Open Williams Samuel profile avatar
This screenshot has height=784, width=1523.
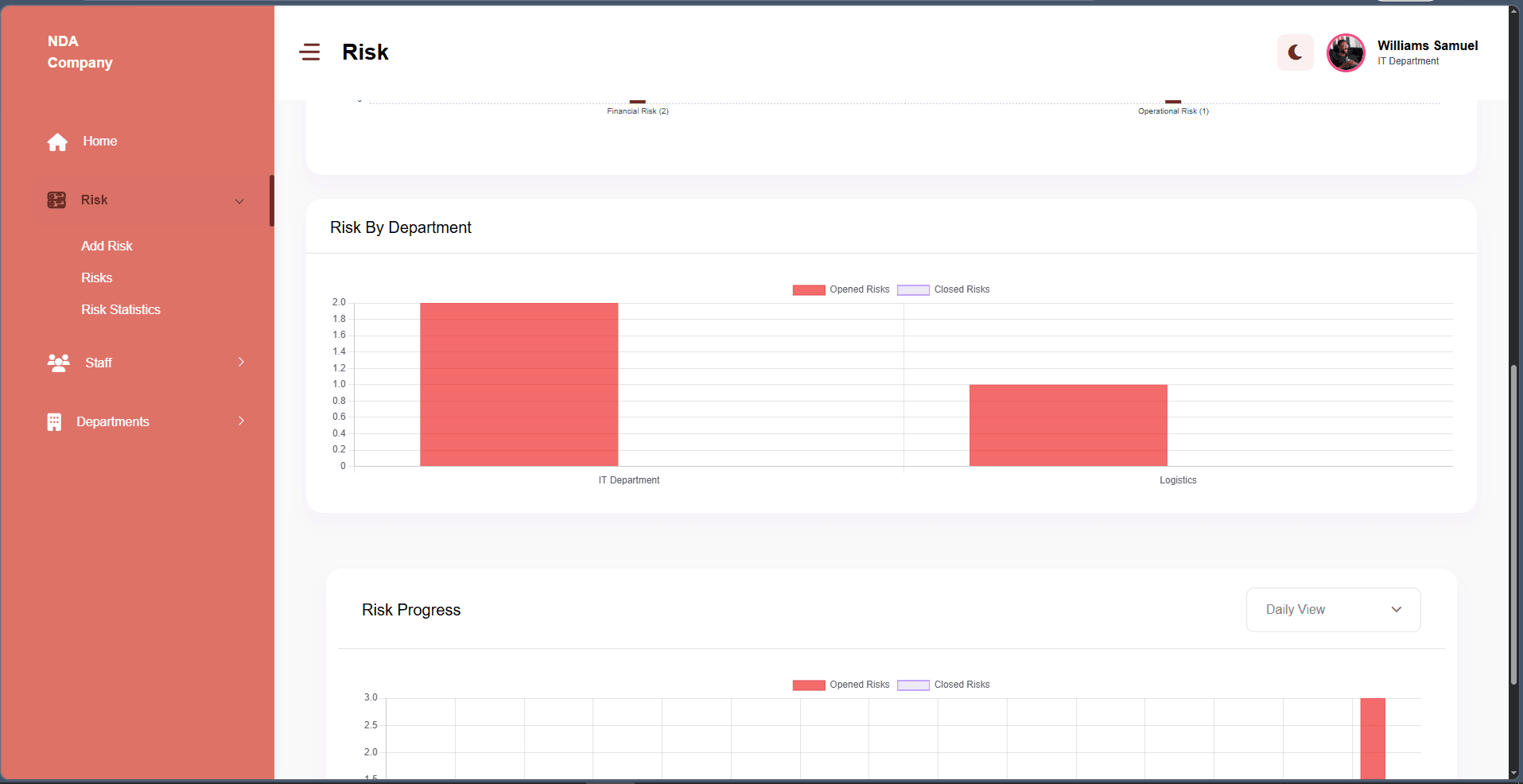pos(1346,52)
